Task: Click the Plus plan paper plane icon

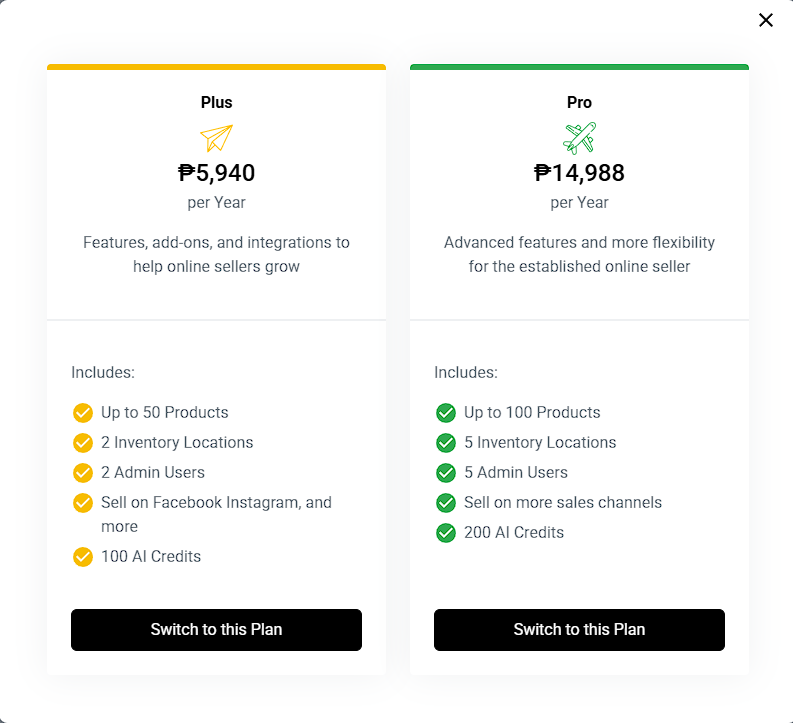Action: [216, 137]
